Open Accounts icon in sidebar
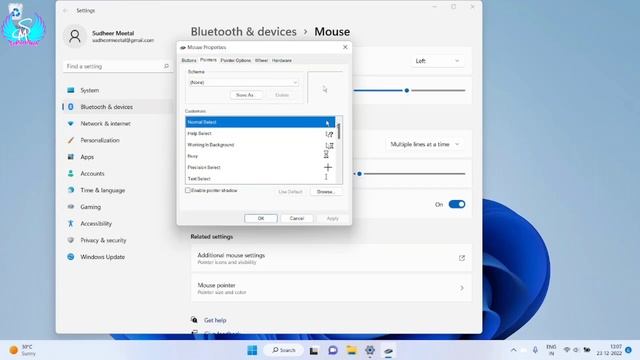The width and height of the screenshot is (640, 360). 71,173
